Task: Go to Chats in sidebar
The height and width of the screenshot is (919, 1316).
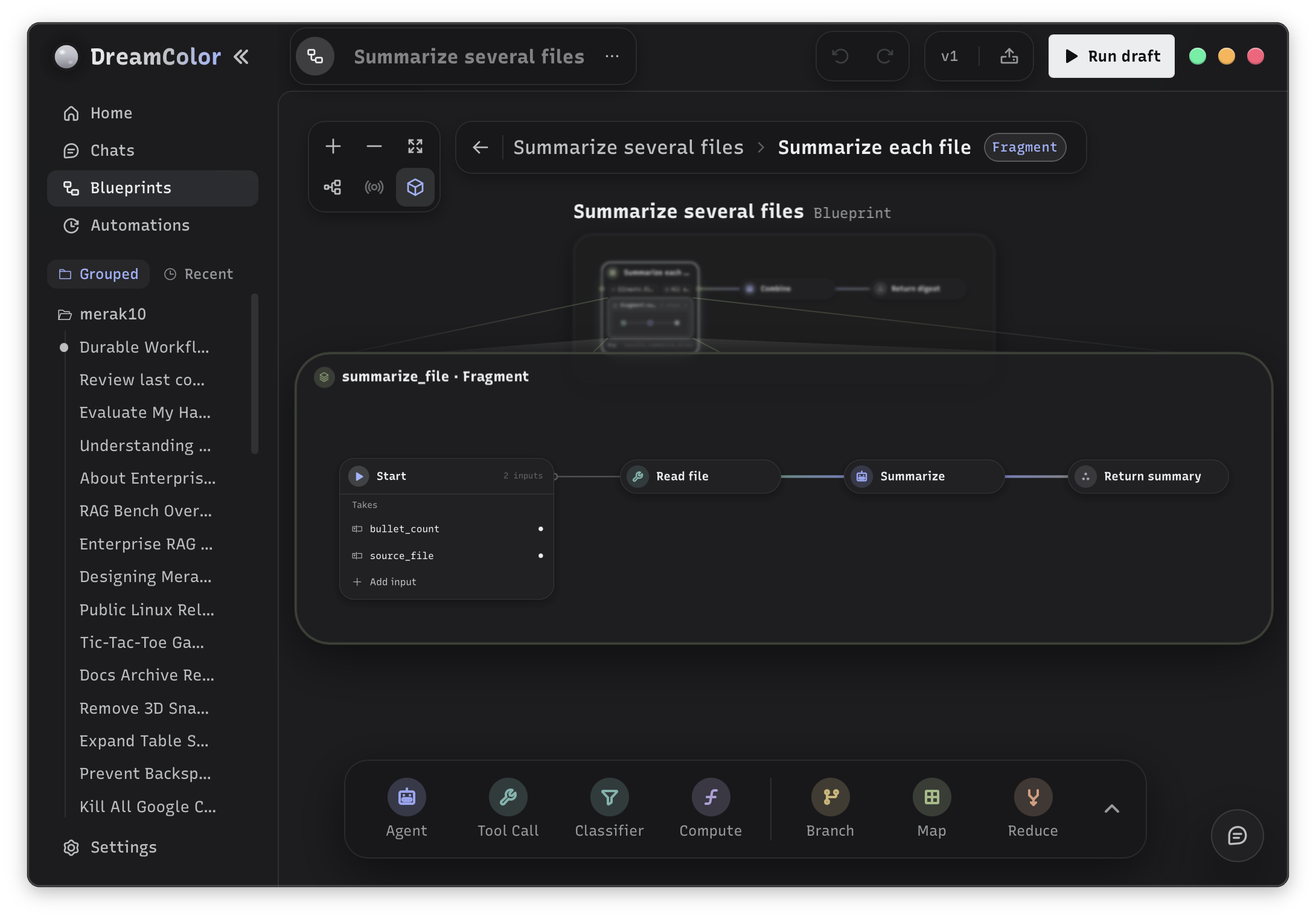Action: point(153,150)
